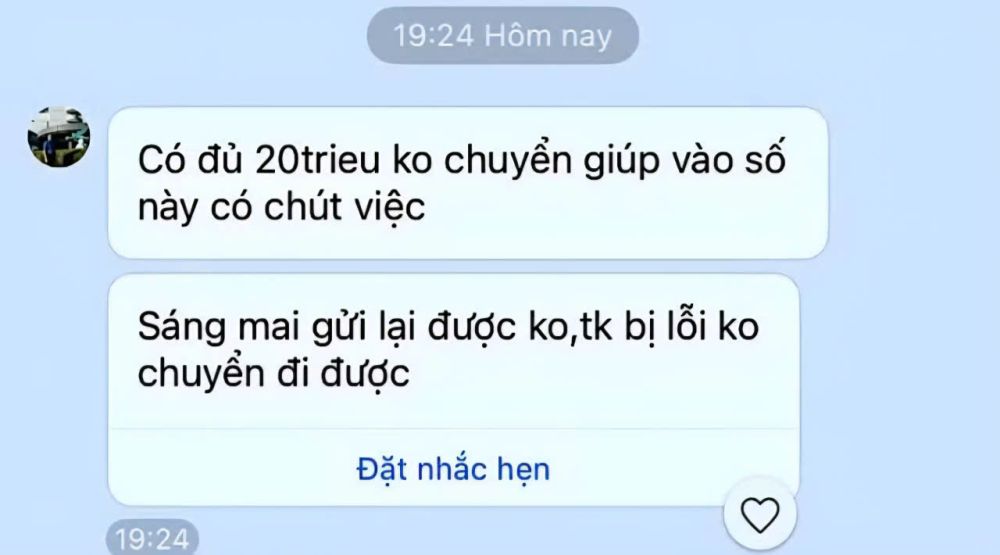Image resolution: width=1000 pixels, height=555 pixels.
Task: Click the "Đặt nhắc hẹn" link
Action: 453,469
